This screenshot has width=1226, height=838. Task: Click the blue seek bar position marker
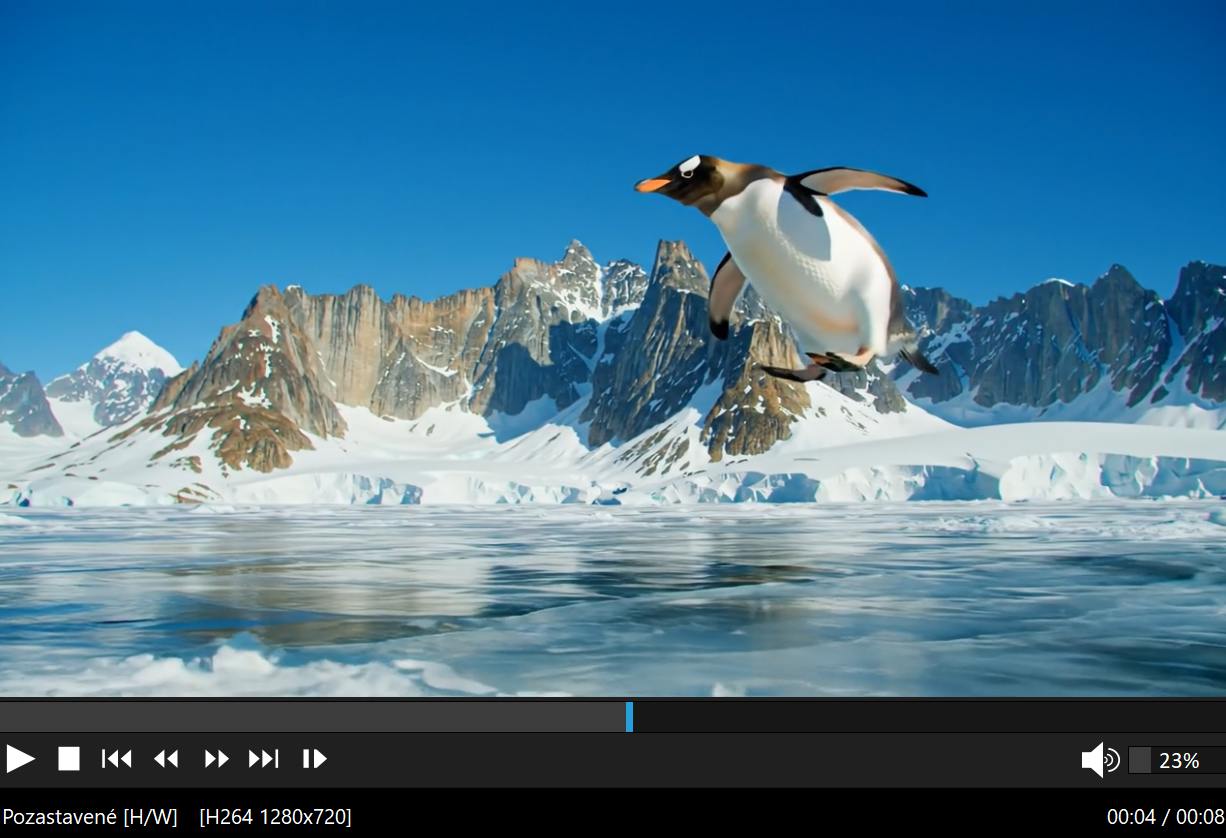tap(629, 717)
